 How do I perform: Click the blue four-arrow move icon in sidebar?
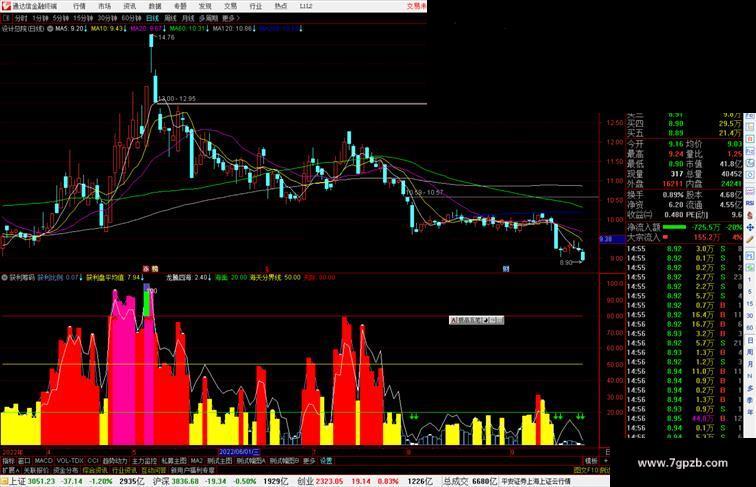pos(750,227)
